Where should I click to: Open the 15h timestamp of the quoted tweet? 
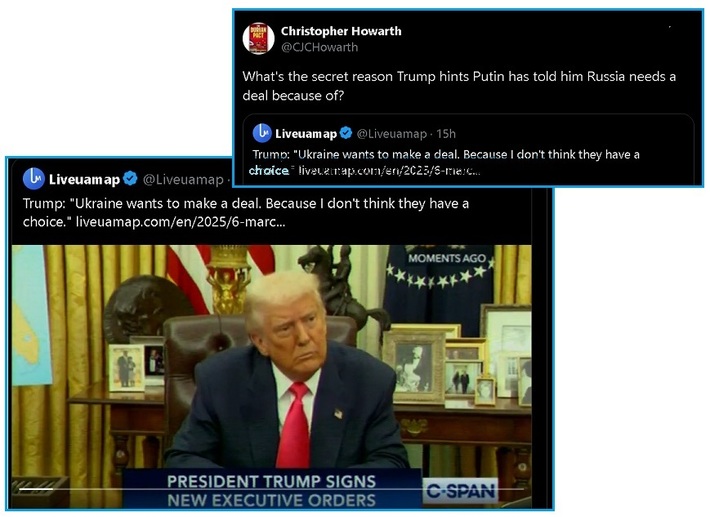coord(446,134)
